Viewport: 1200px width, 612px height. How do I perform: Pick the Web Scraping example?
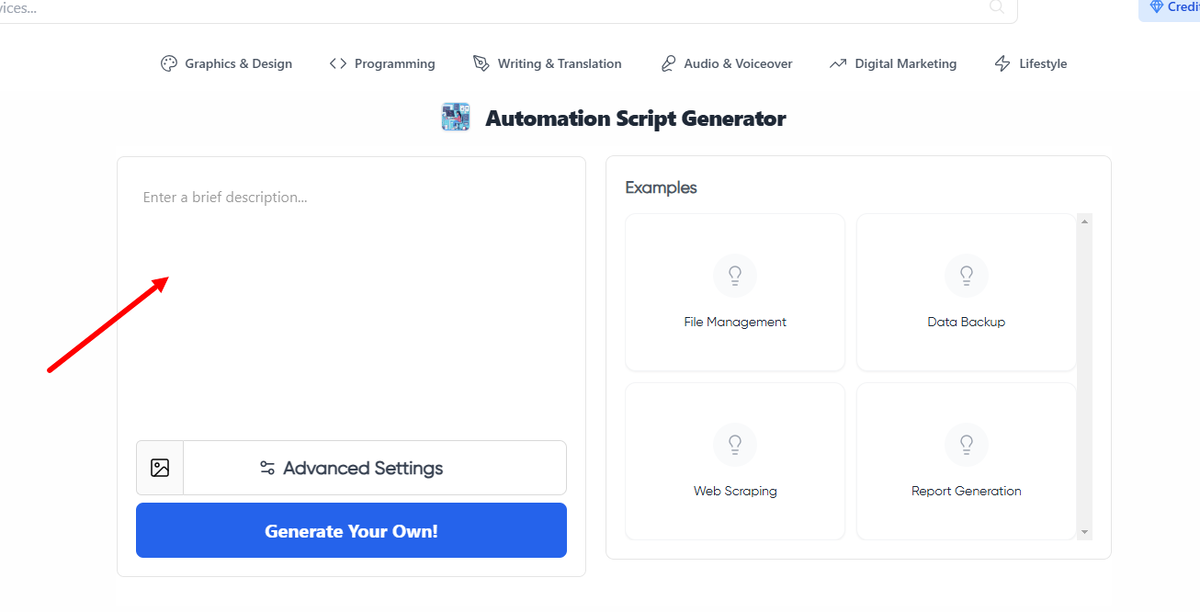735,461
